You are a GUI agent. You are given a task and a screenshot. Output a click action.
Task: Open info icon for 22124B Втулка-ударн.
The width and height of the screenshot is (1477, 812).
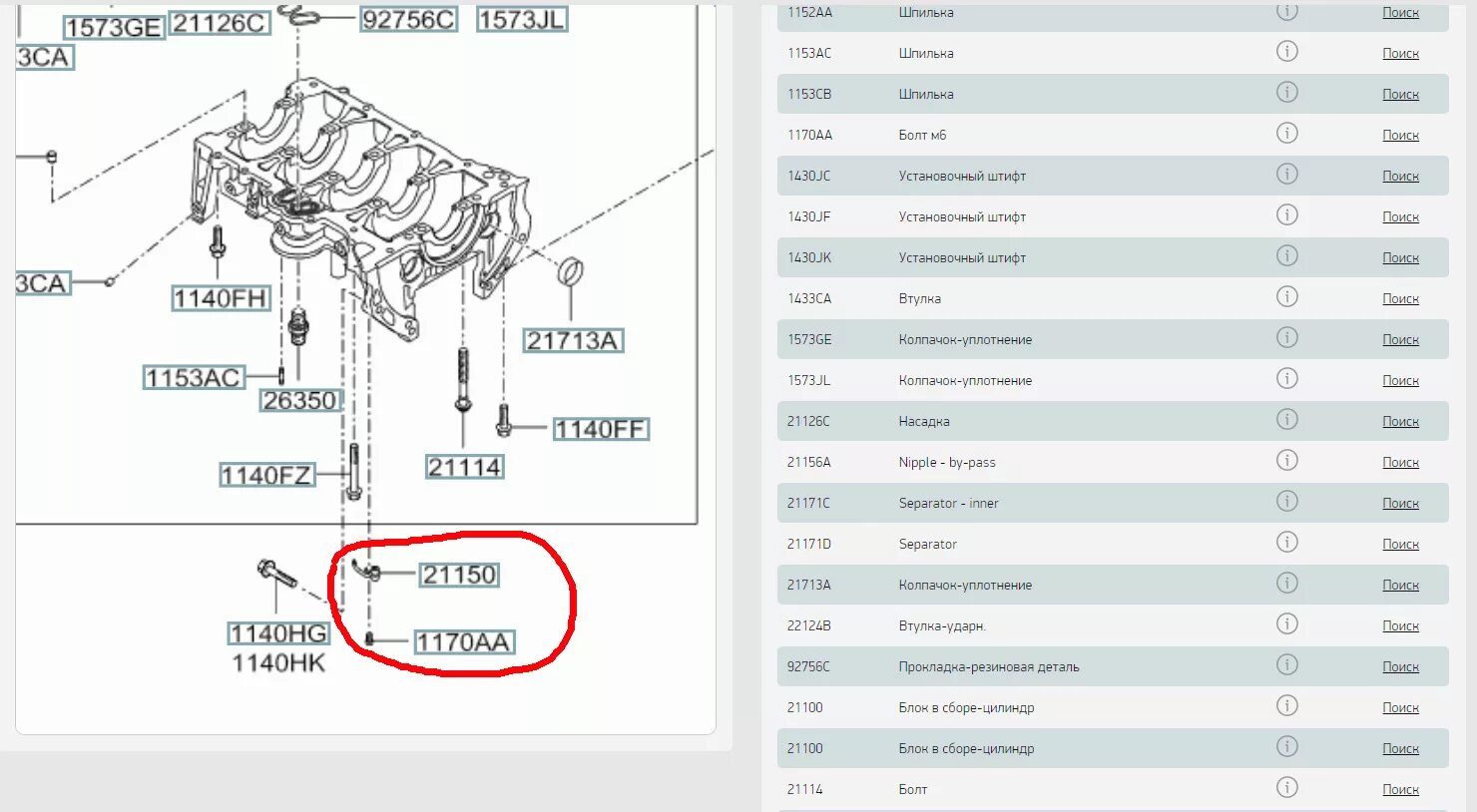(x=1287, y=623)
